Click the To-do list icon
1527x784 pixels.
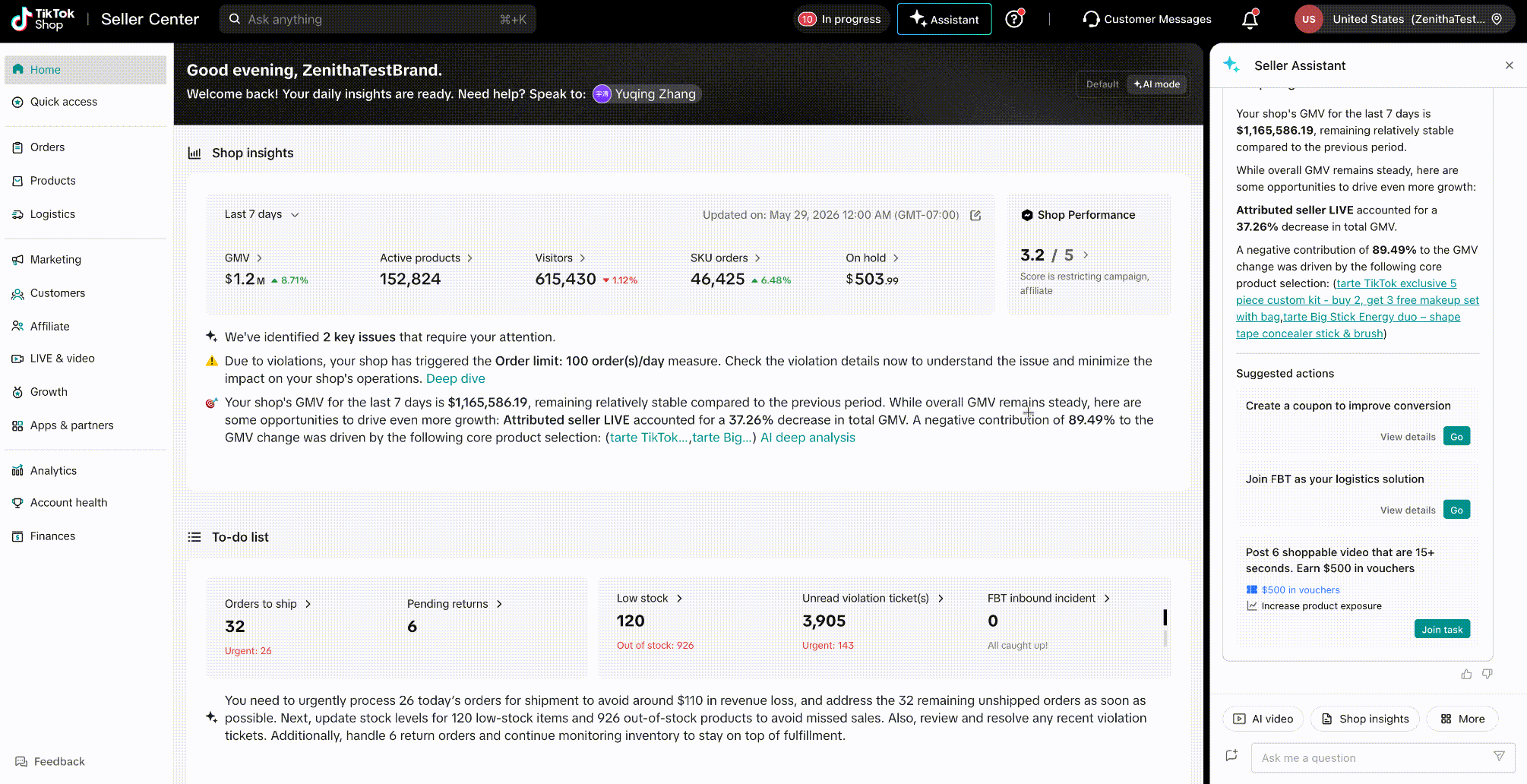click(194, 537)
